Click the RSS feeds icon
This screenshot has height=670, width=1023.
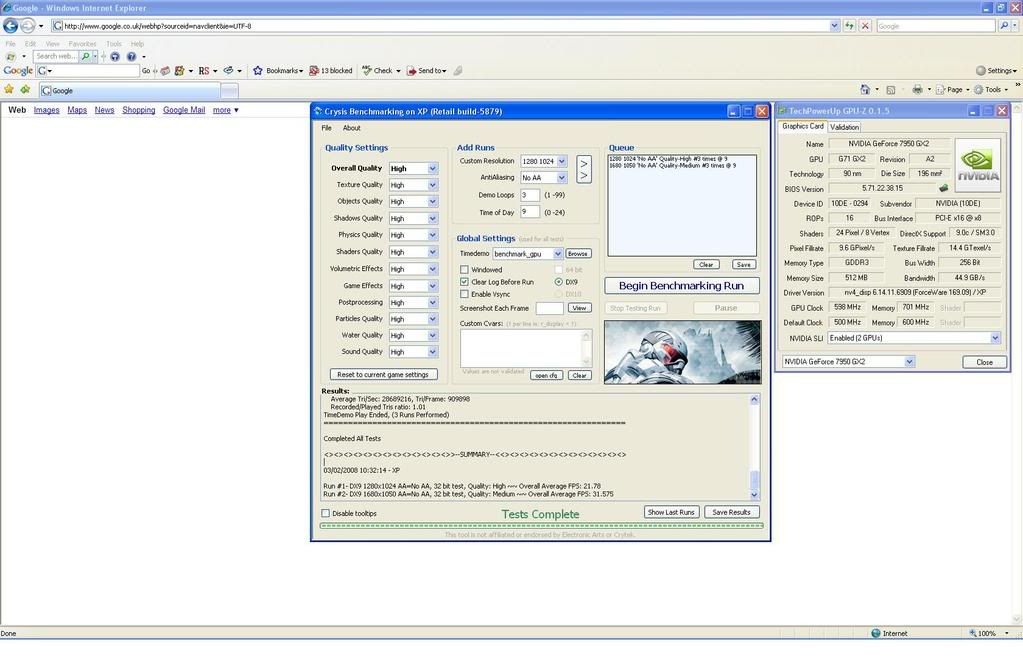point(891,89)
